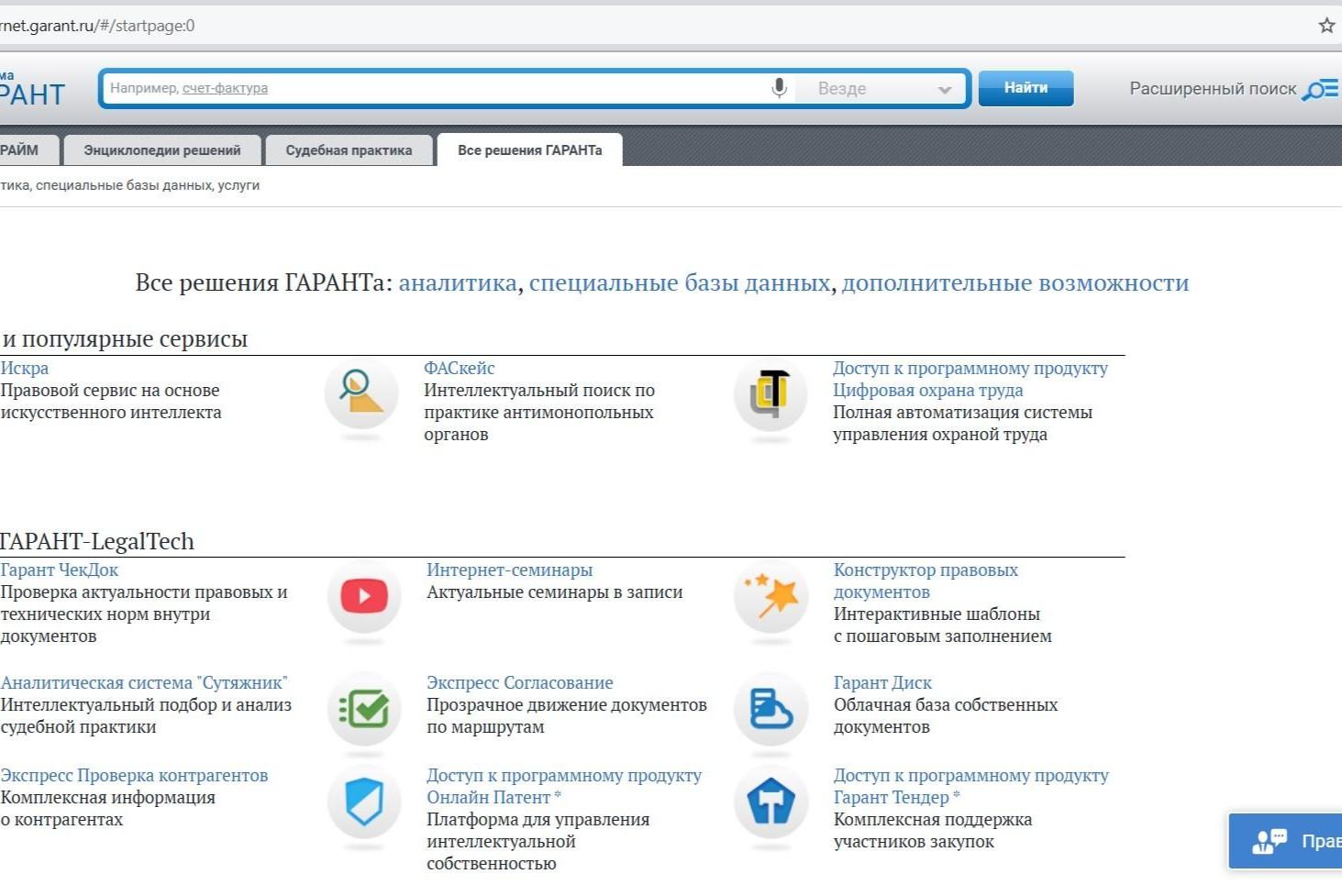Open the ГАРАНТ logo
Viewport: 1342px width, 896px height.
click(32, 88)
